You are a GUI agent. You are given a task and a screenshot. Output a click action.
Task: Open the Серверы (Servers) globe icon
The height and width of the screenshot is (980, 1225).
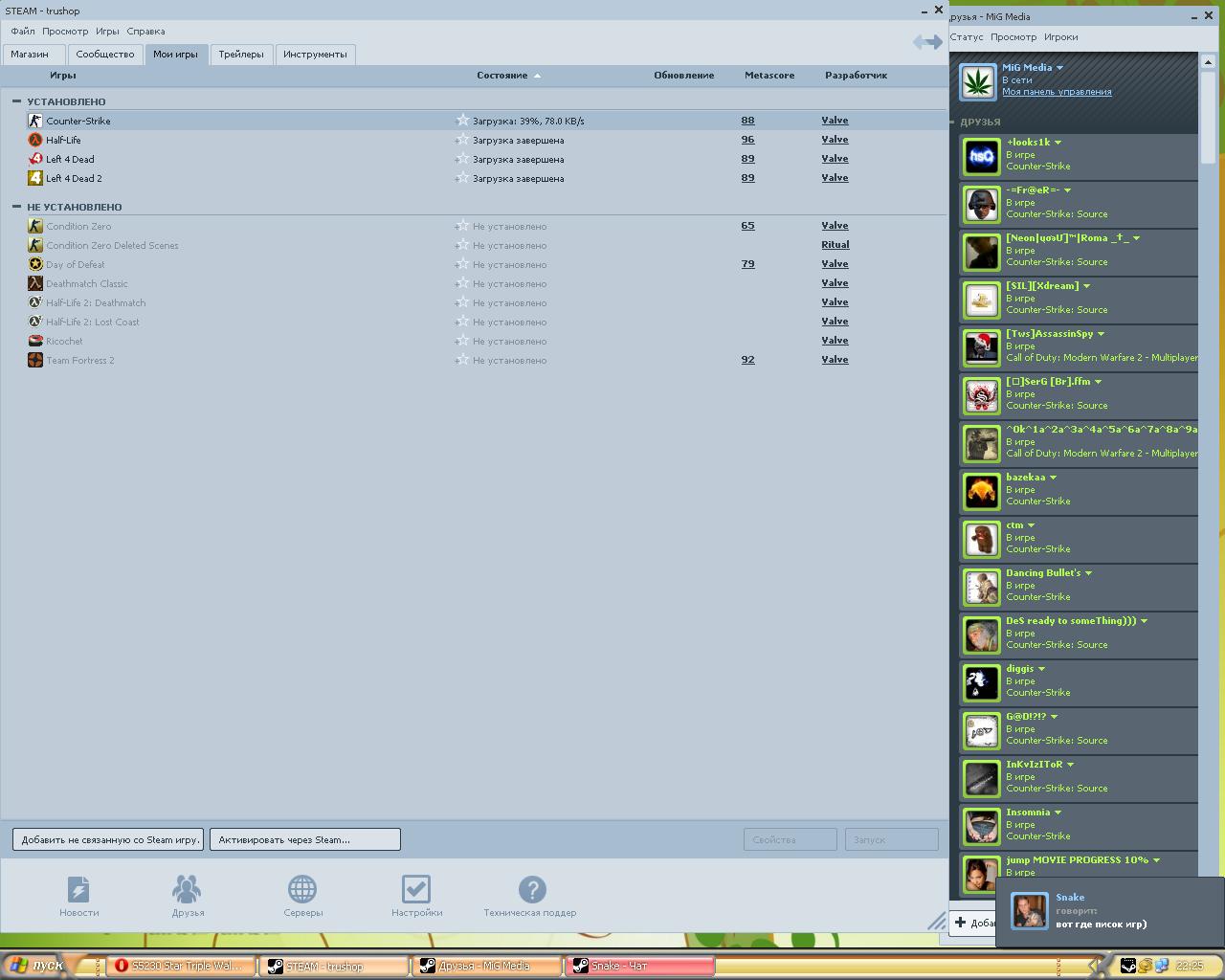[x=302, y=890]
